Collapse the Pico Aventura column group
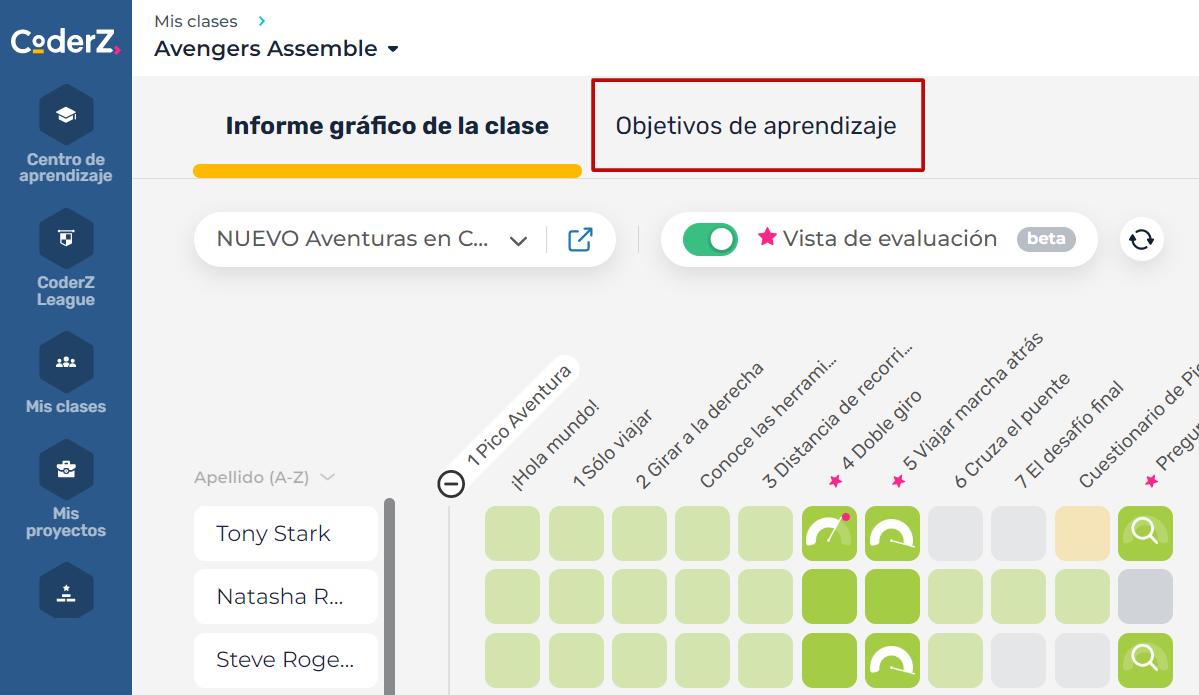 pos(451,484)
